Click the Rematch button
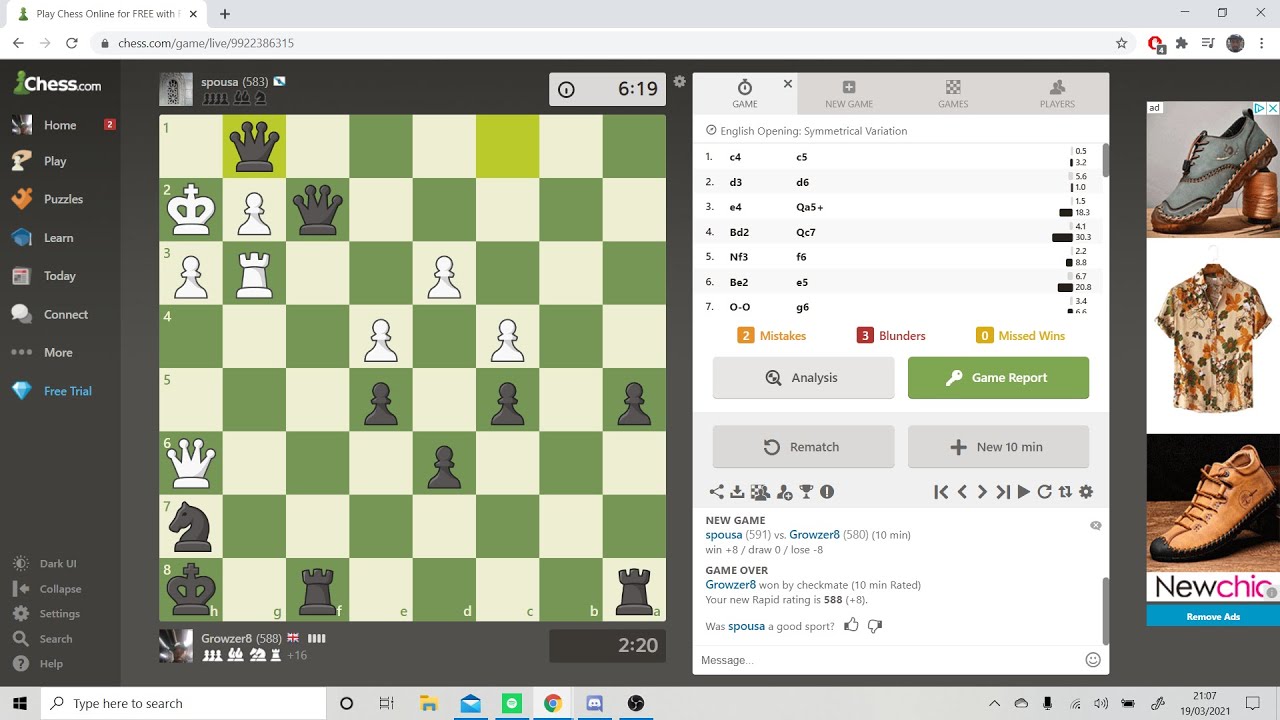Viewport: 1280px width, 720px height. pos(803,447)
